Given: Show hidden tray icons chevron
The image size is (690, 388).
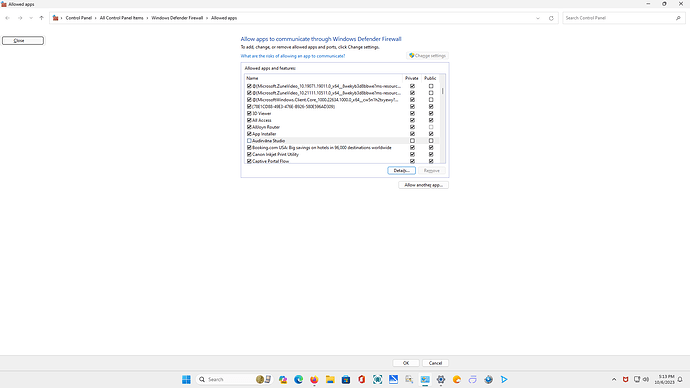Looking at the screenshot, I should tap(614, 379).
